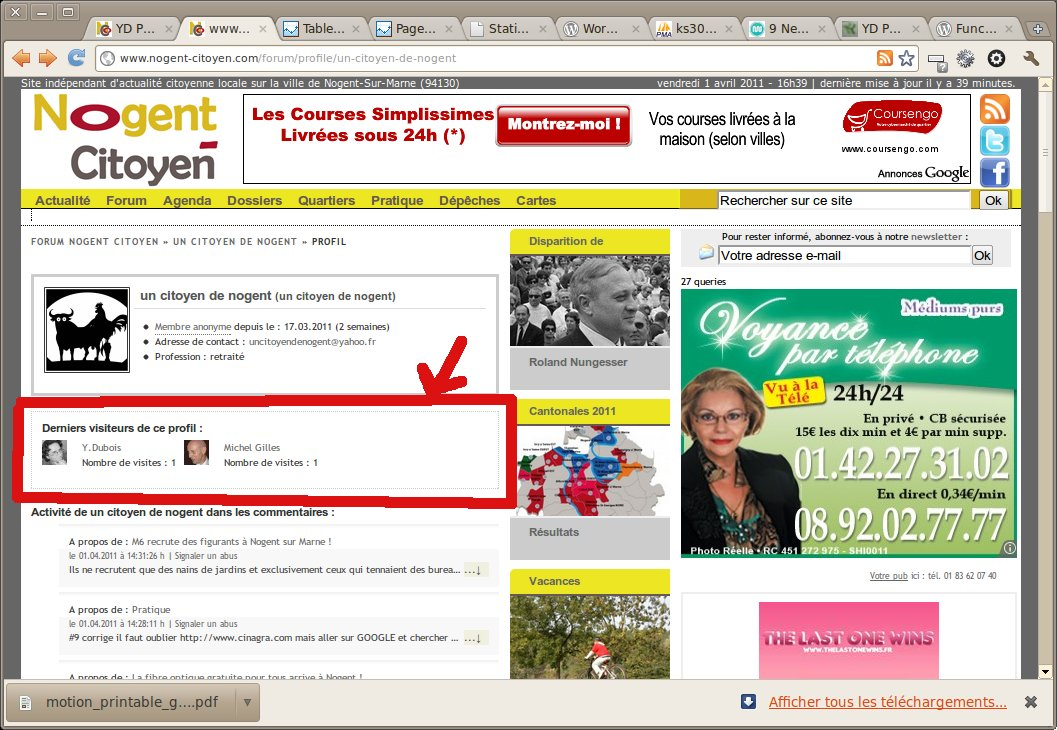Go back with the browser back arrow

22,58
